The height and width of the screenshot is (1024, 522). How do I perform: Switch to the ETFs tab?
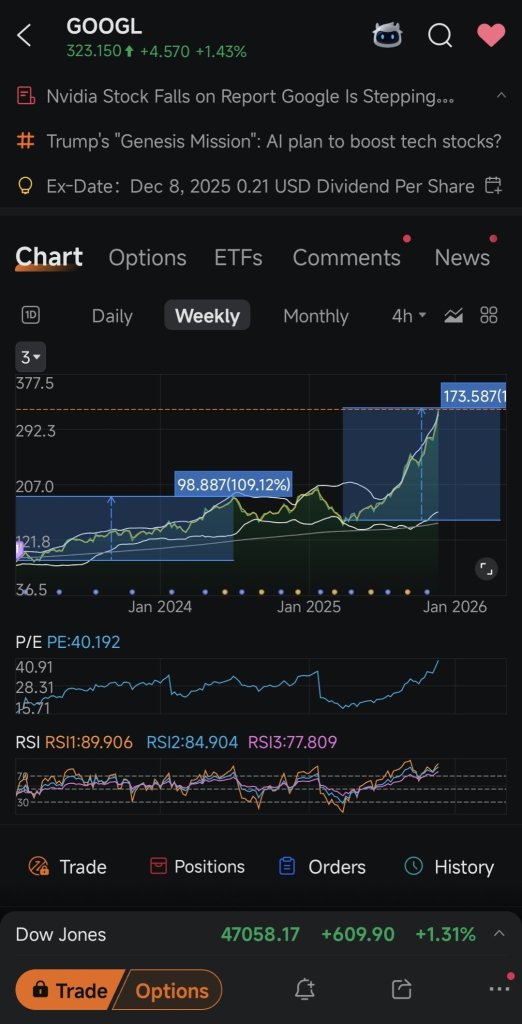238,257
